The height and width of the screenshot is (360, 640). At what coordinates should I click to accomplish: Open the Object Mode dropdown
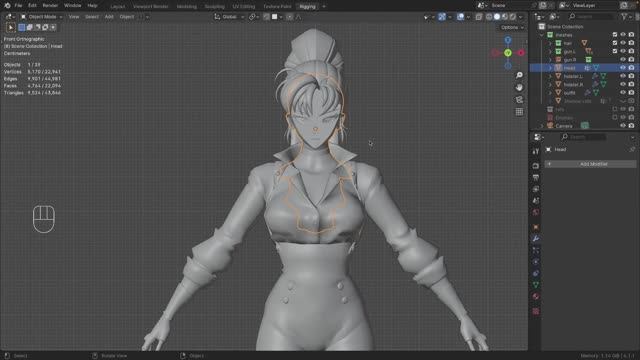(x=42, y=17)
